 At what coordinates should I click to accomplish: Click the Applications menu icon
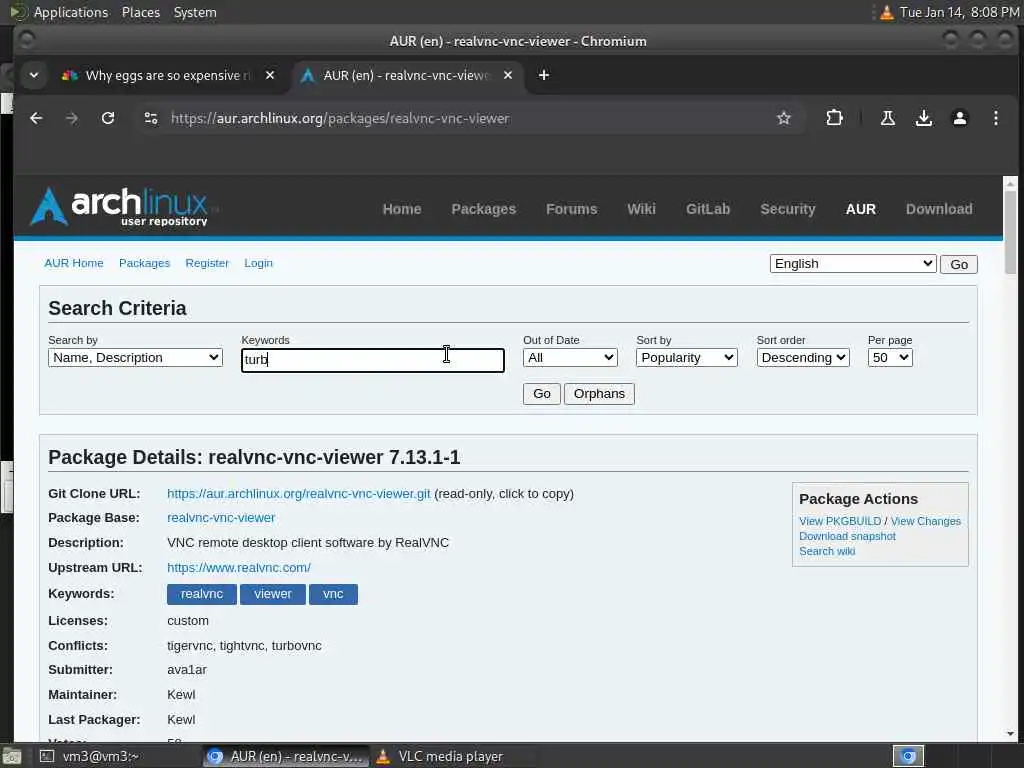coord(18,12)
